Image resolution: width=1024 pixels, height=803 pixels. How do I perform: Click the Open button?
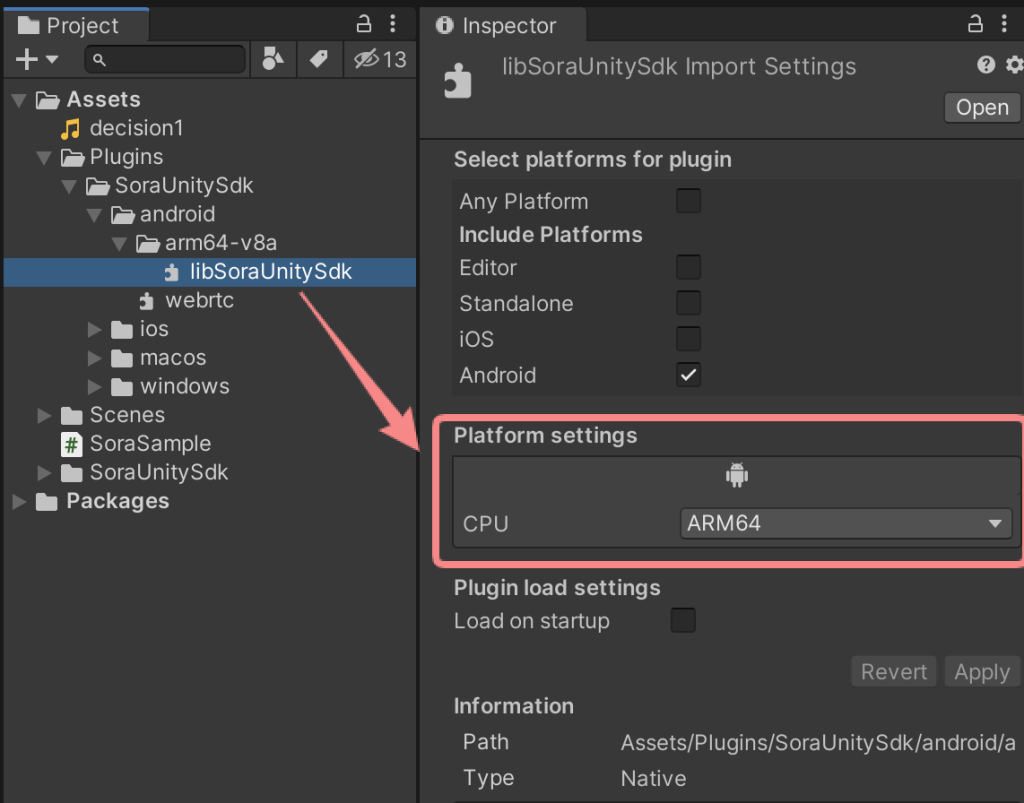pyautogui.click(x=982, y=107)
